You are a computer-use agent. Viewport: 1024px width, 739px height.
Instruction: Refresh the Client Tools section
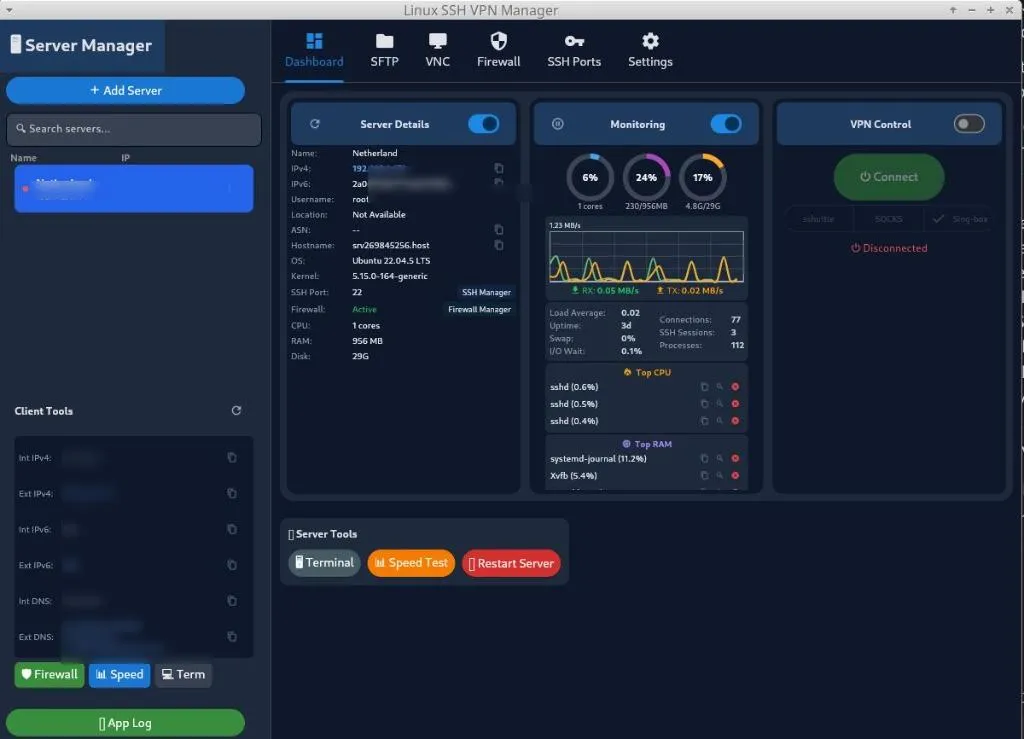click(x=236, y=411)
